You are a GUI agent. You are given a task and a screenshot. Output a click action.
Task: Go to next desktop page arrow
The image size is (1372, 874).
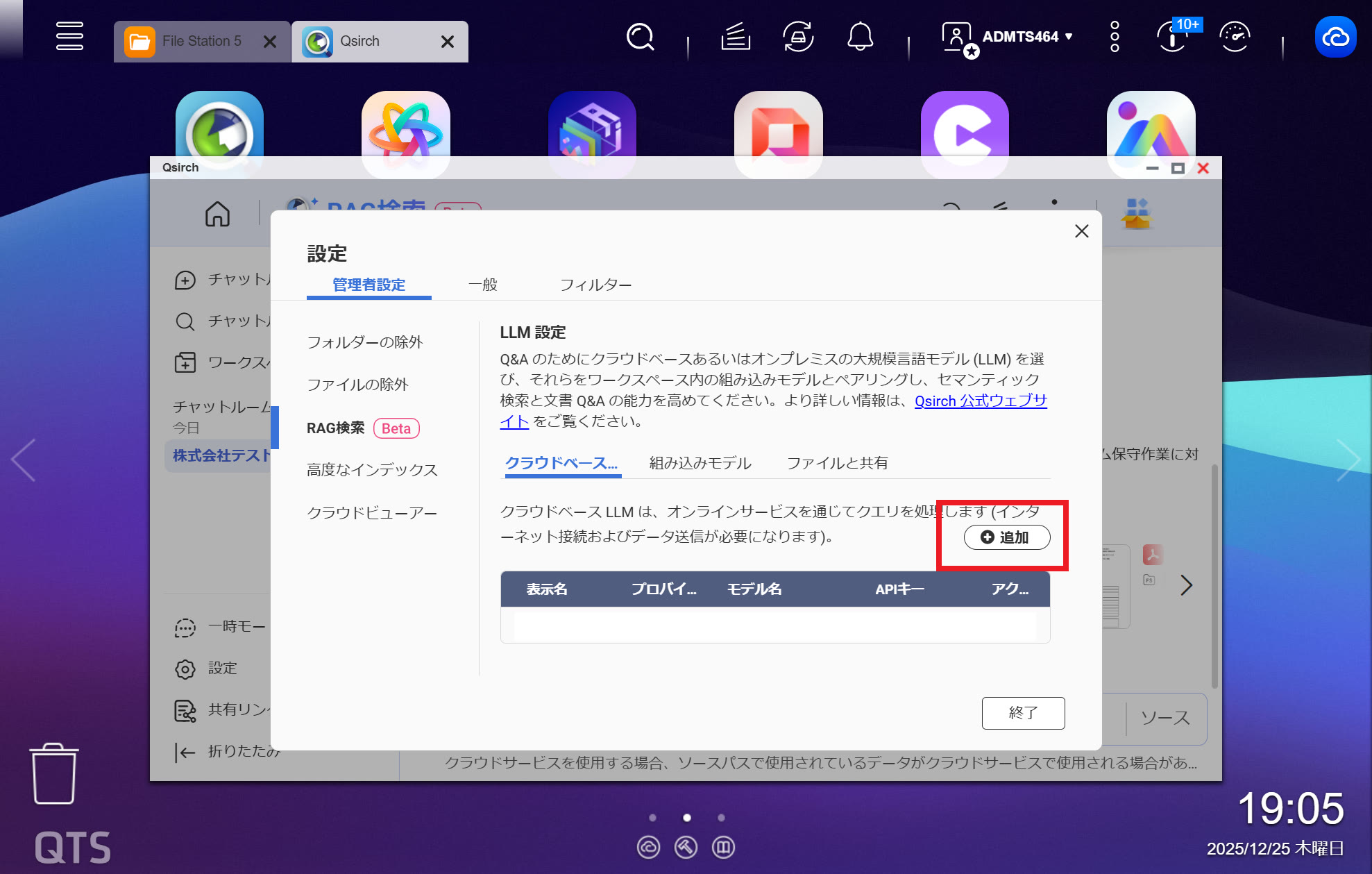point(1347,460)
